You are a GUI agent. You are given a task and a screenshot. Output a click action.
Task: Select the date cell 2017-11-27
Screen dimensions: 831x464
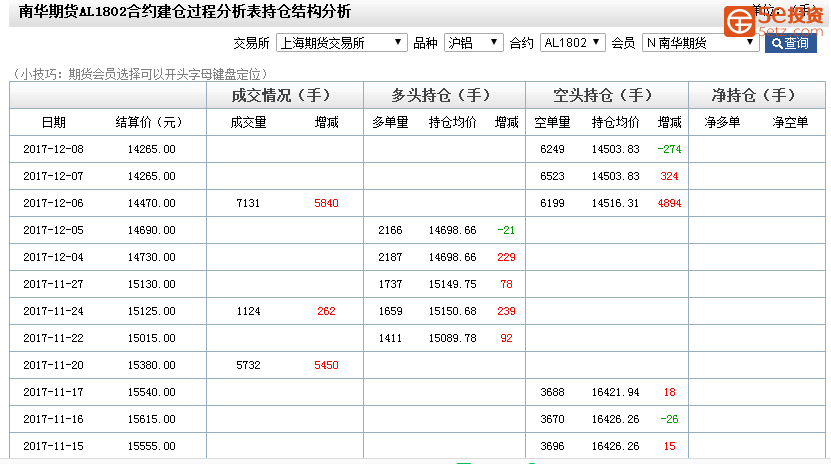click(x=54, y=284)
